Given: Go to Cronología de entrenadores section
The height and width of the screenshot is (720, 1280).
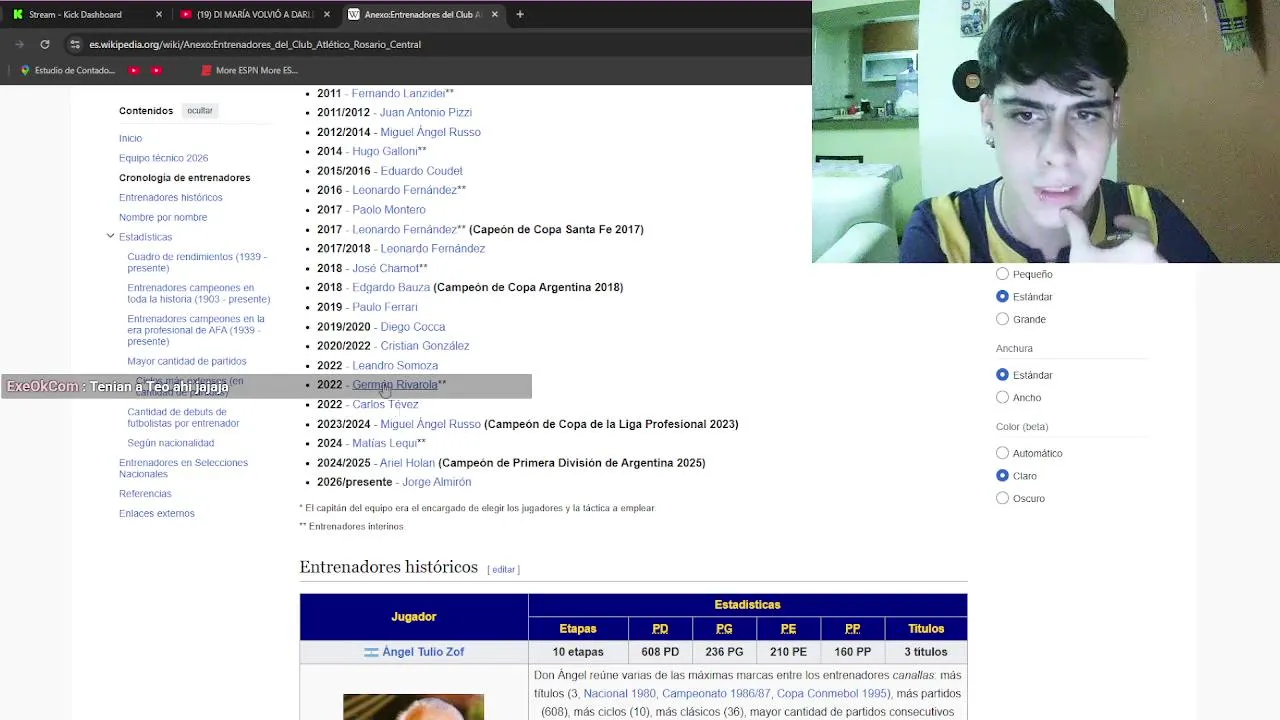Looking at the screenshot, I should tap(184, 178).
